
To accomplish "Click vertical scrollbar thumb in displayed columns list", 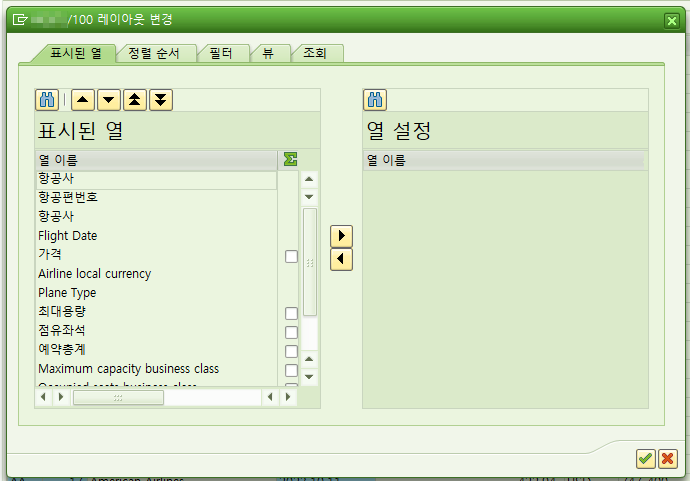I will 310,262.
